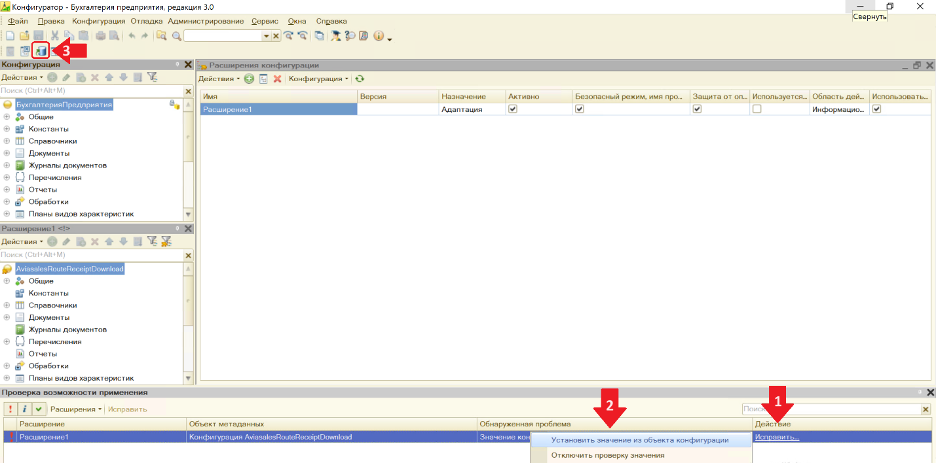Click filter funnel icon in Конфигурация panel toolbar
The image size is (936, 464).
coord(152,77)
